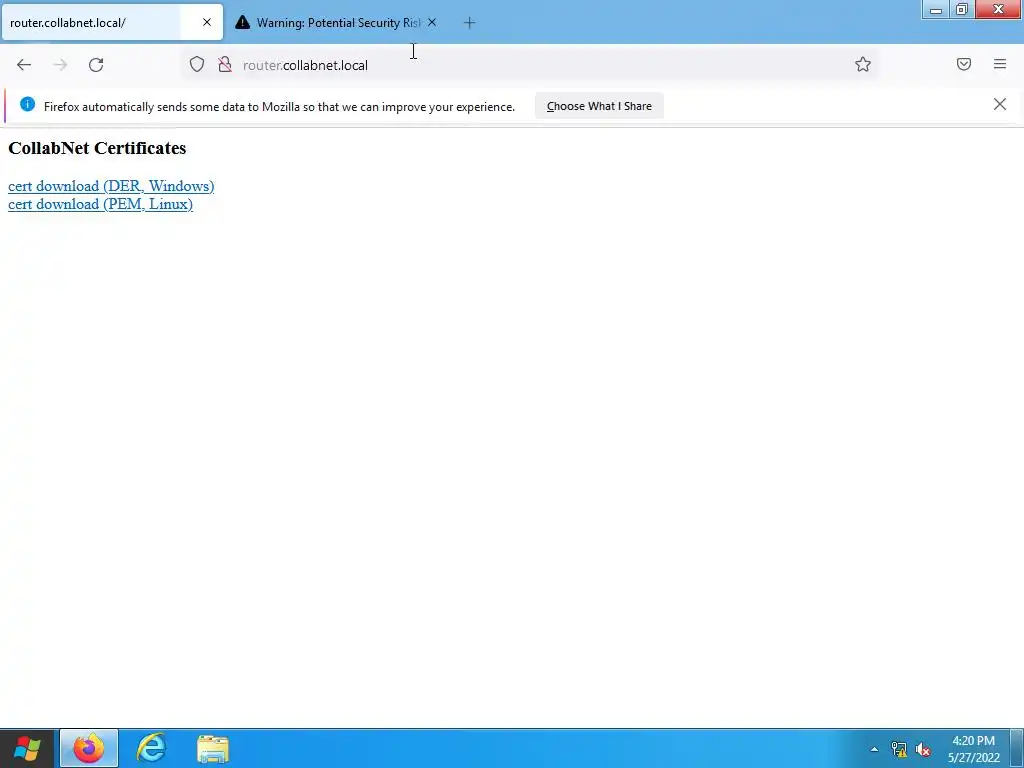Click the insecure connection padlock icon

click(x=225, y=64)
